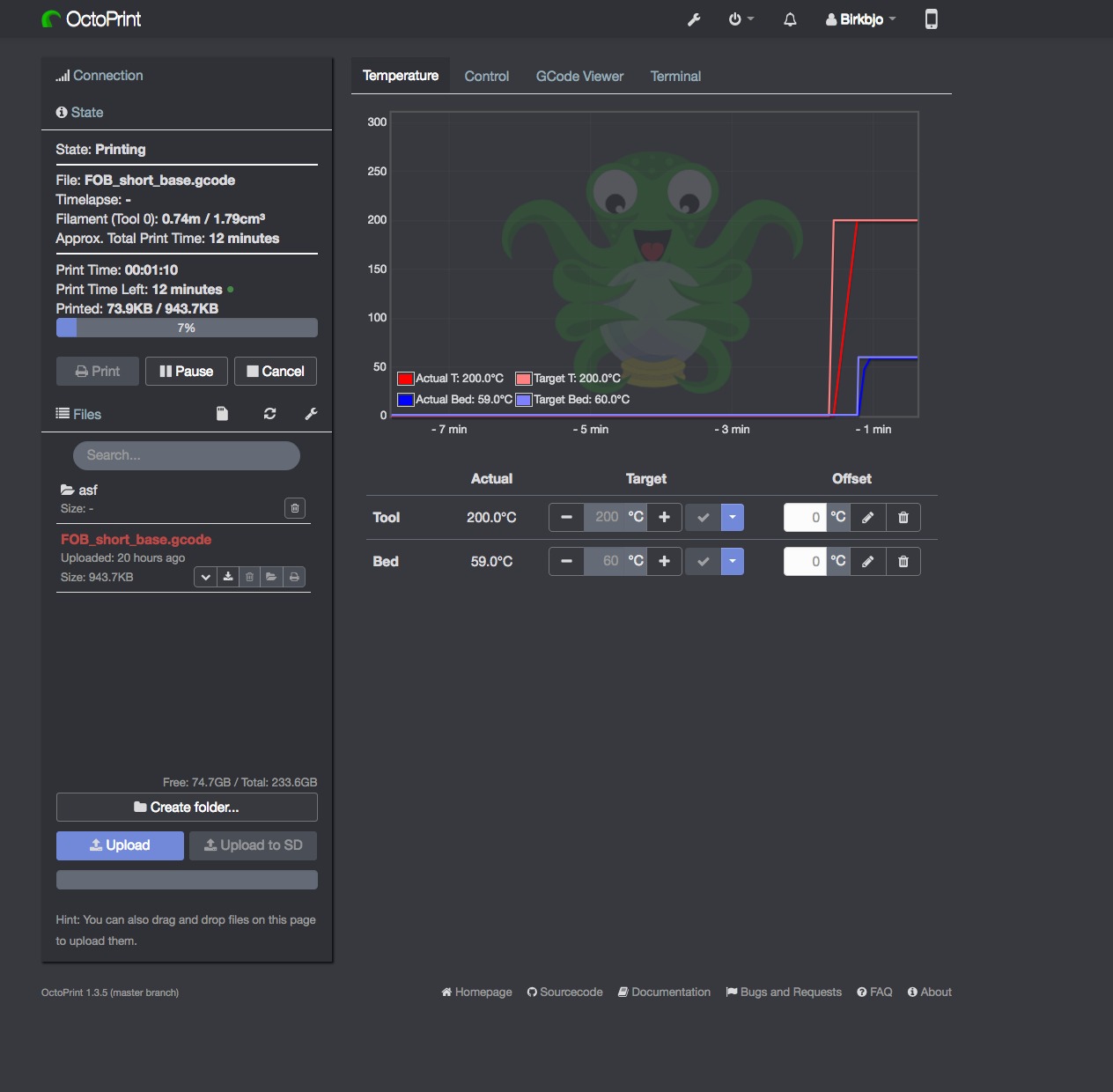The height and width of the screenshot is (1092, 1113).
Task: Refresh the file list
Action: (x=269, y=413)
